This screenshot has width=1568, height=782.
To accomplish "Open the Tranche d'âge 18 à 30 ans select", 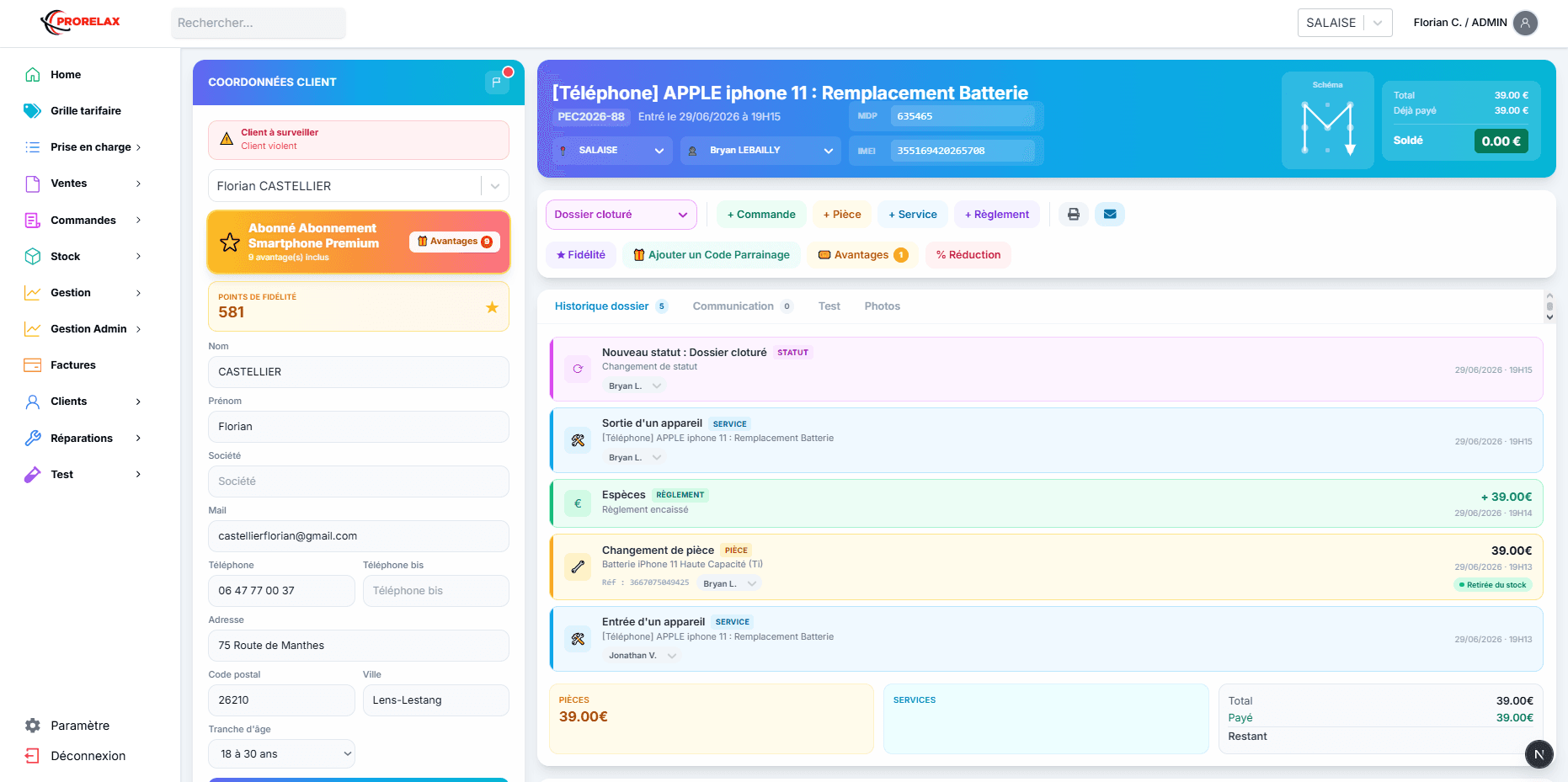I will click(x=282, y=754).
